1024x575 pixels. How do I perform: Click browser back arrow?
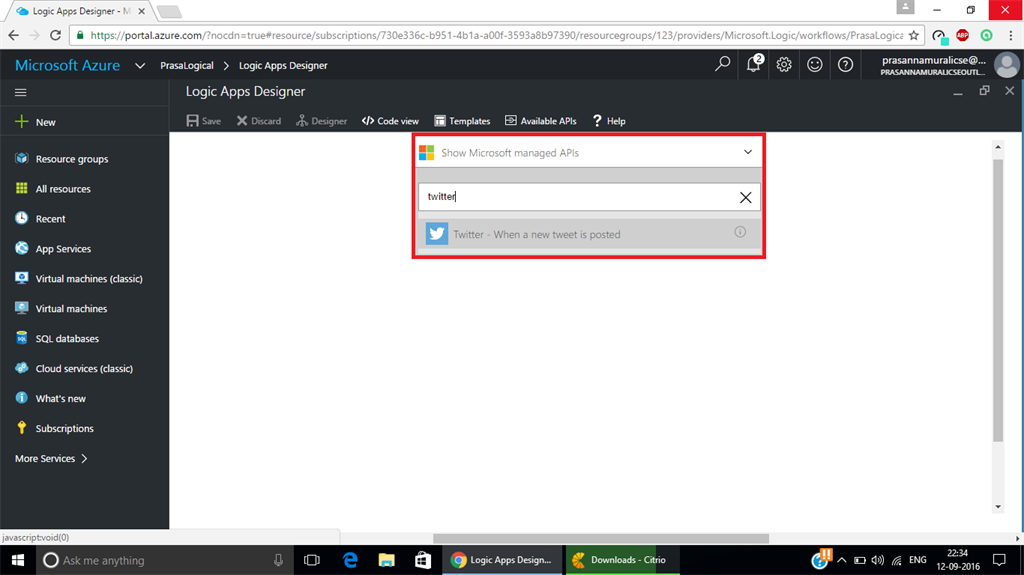(x=14, y=35)
